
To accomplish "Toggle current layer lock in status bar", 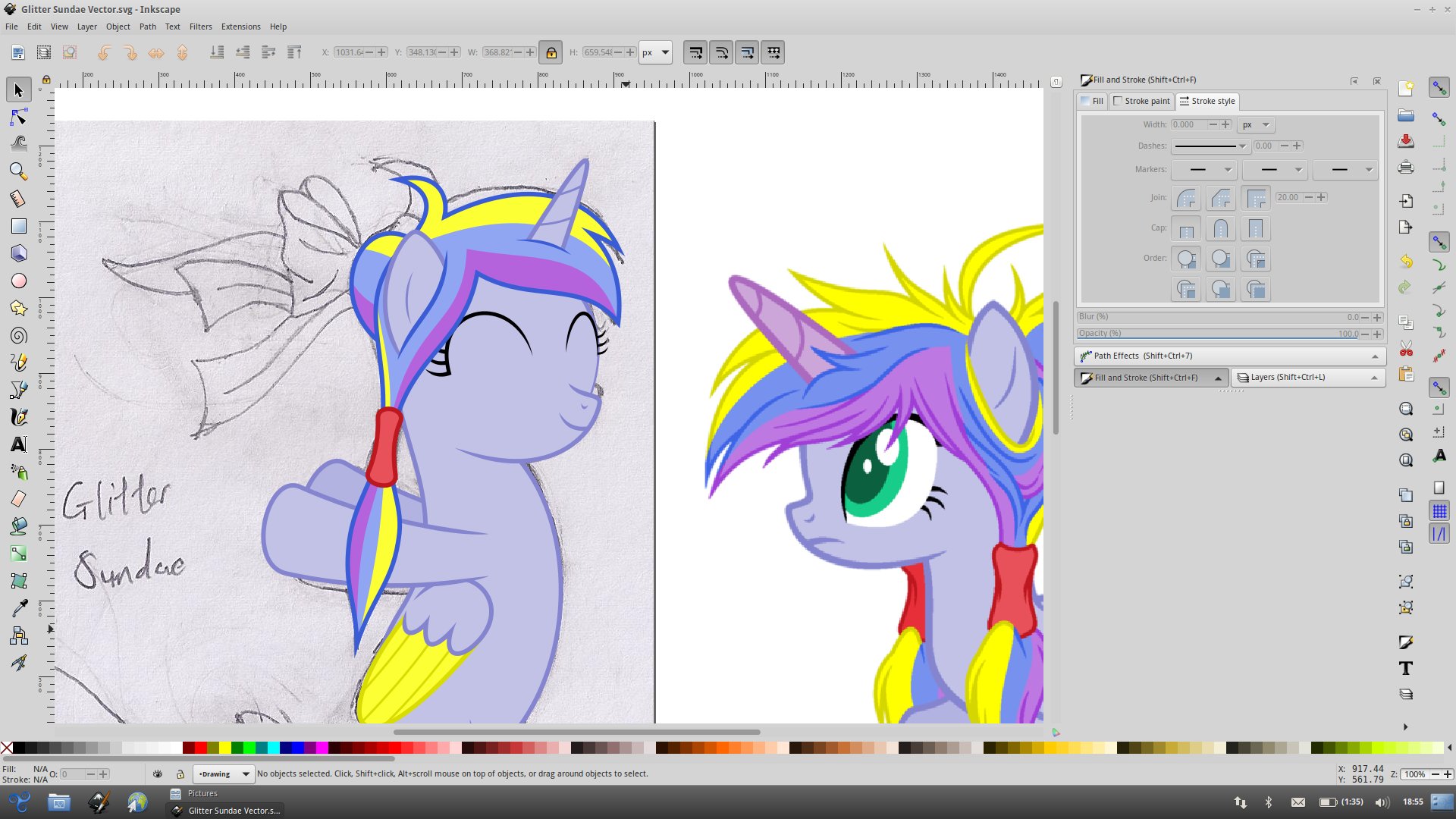I will (x=180, y=774).
